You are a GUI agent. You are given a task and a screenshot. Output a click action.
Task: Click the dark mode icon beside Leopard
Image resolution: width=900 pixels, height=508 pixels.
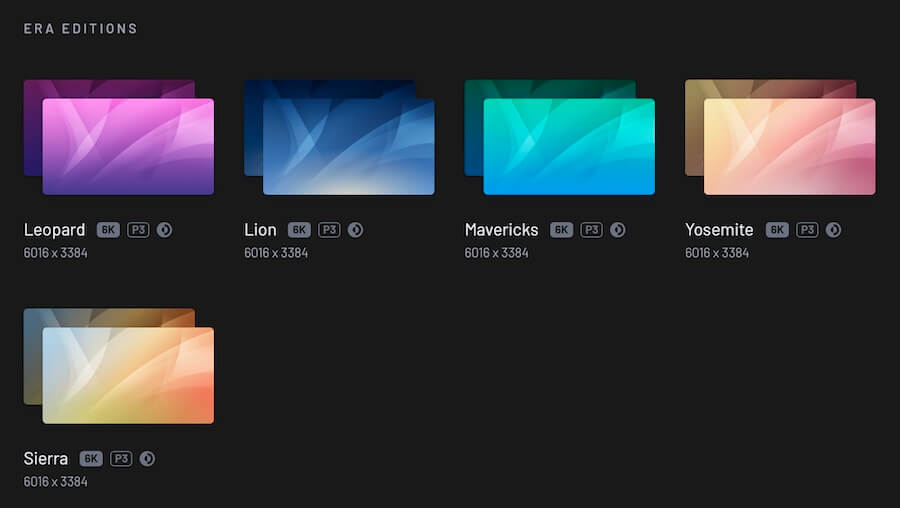pos(165,230)
